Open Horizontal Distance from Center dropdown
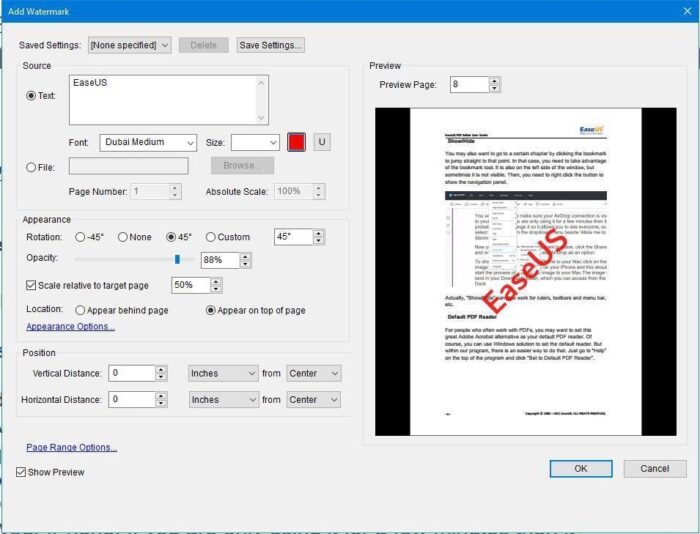This screenshot has width=700, height=534. [x=313, y=400]
